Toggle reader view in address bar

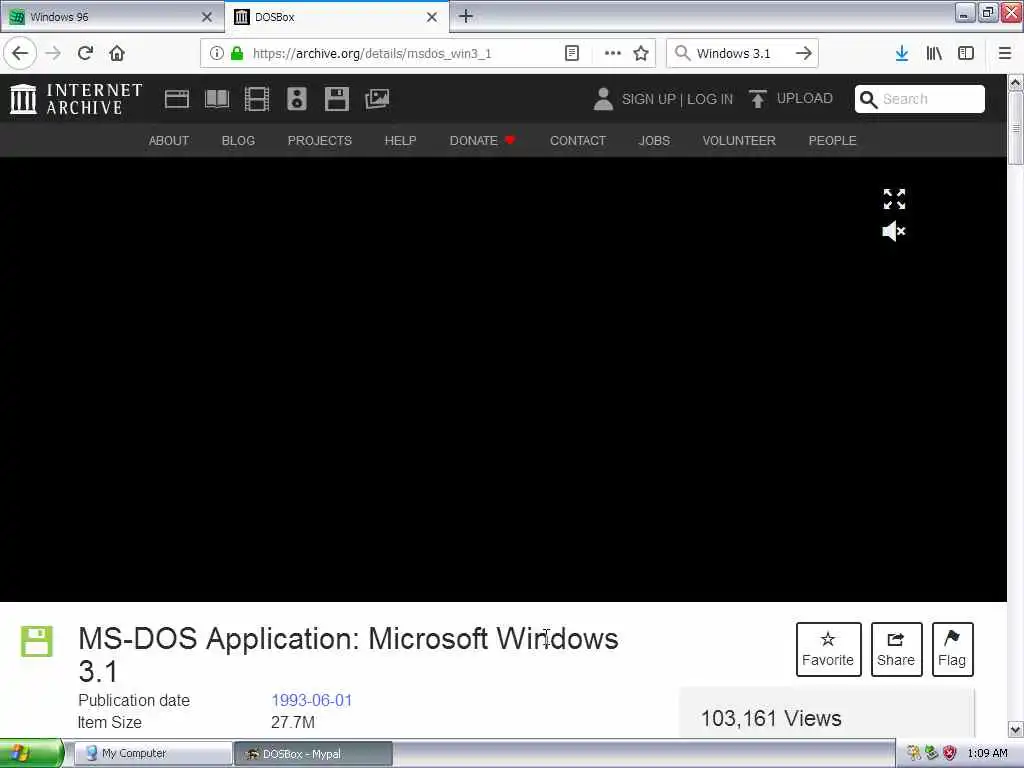click(x=571, y=54)
